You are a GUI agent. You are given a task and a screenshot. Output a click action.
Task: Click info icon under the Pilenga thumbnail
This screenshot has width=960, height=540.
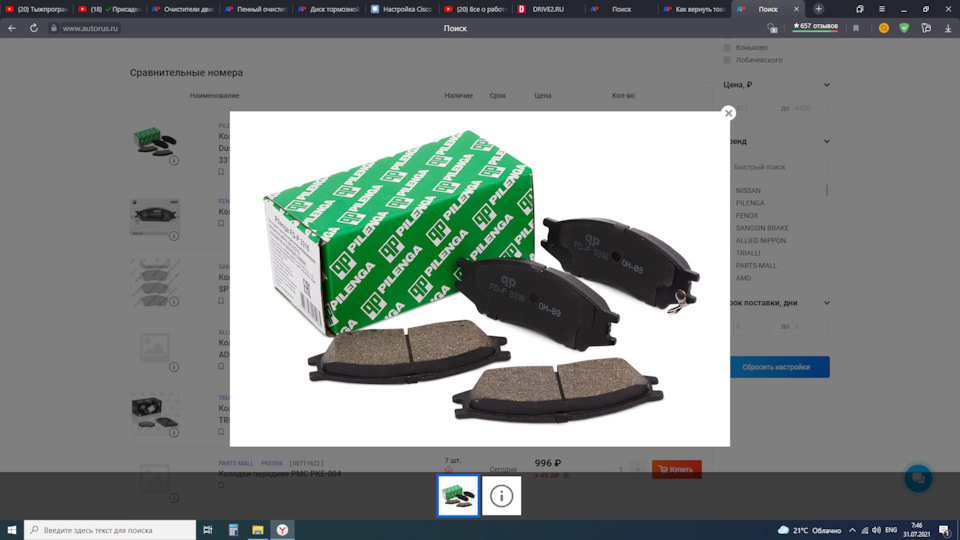tap(174, 160)
